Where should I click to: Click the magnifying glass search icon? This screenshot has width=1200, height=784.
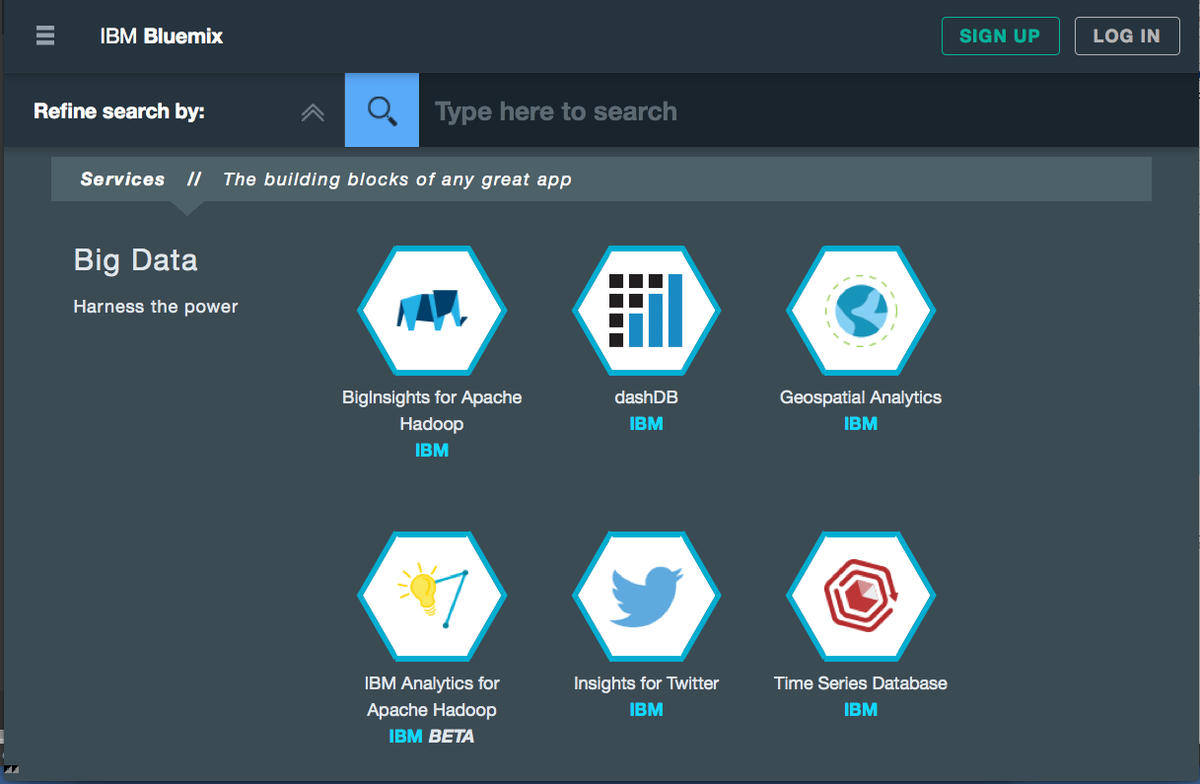[x=382, y=110]
